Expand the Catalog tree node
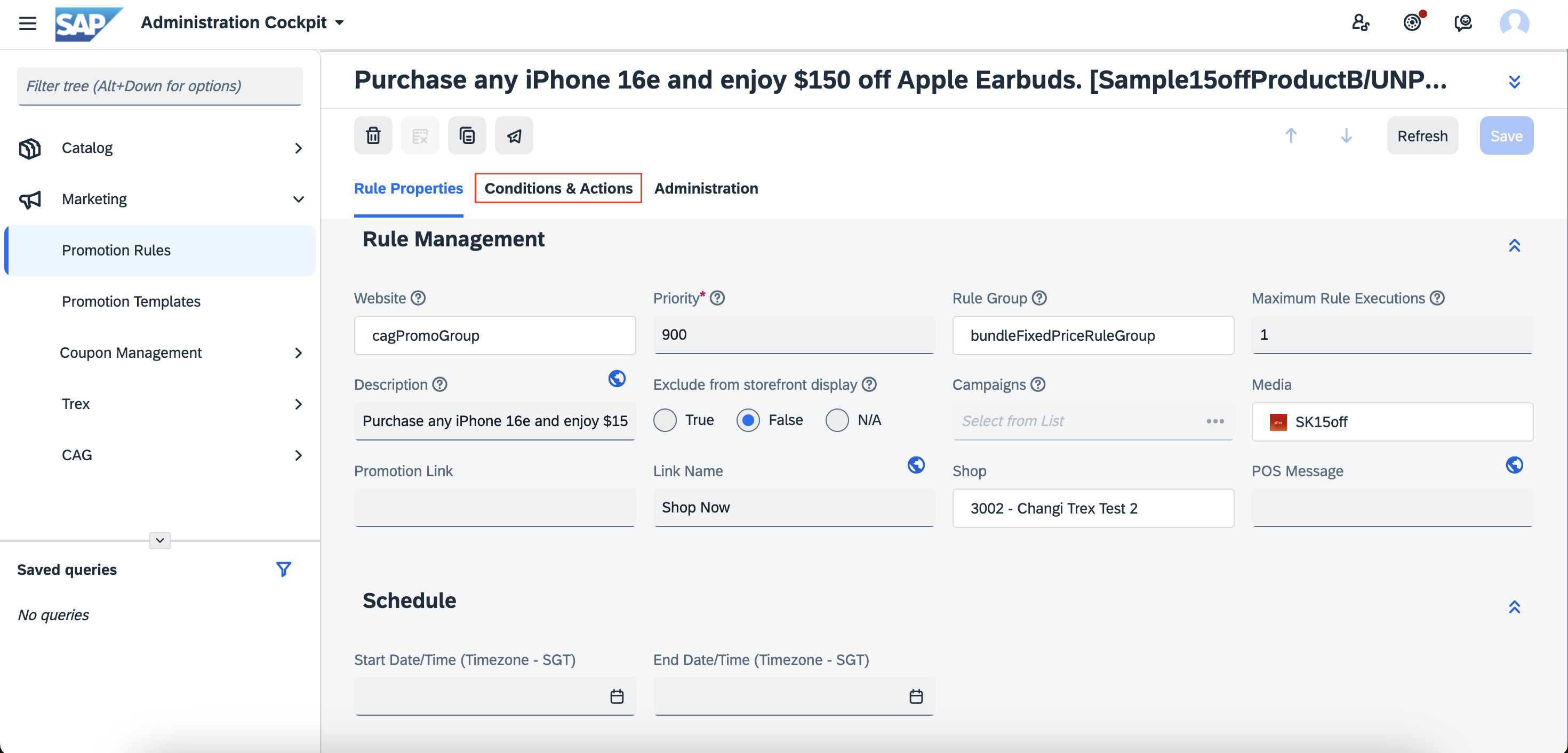 point(298,148)
